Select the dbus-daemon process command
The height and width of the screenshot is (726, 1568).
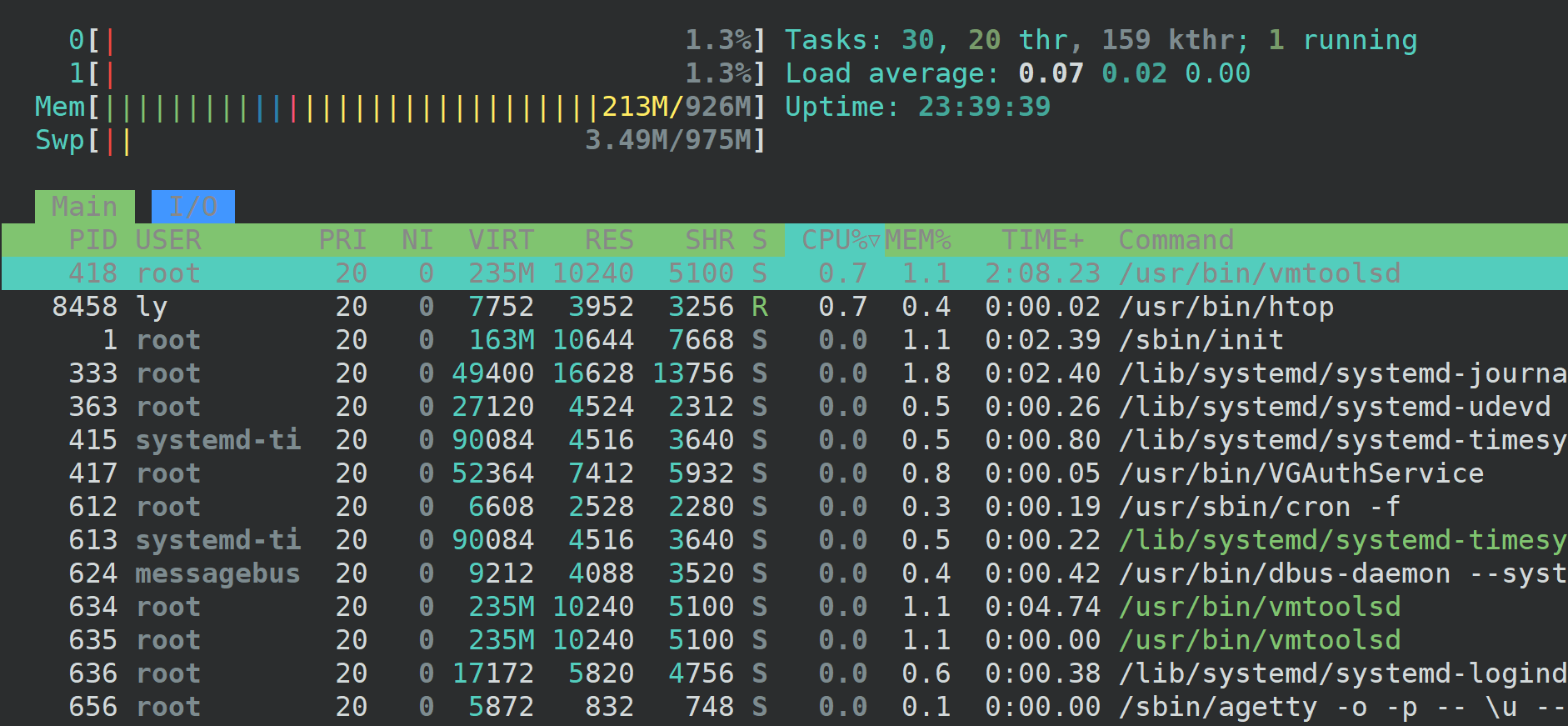(1342, 573)
